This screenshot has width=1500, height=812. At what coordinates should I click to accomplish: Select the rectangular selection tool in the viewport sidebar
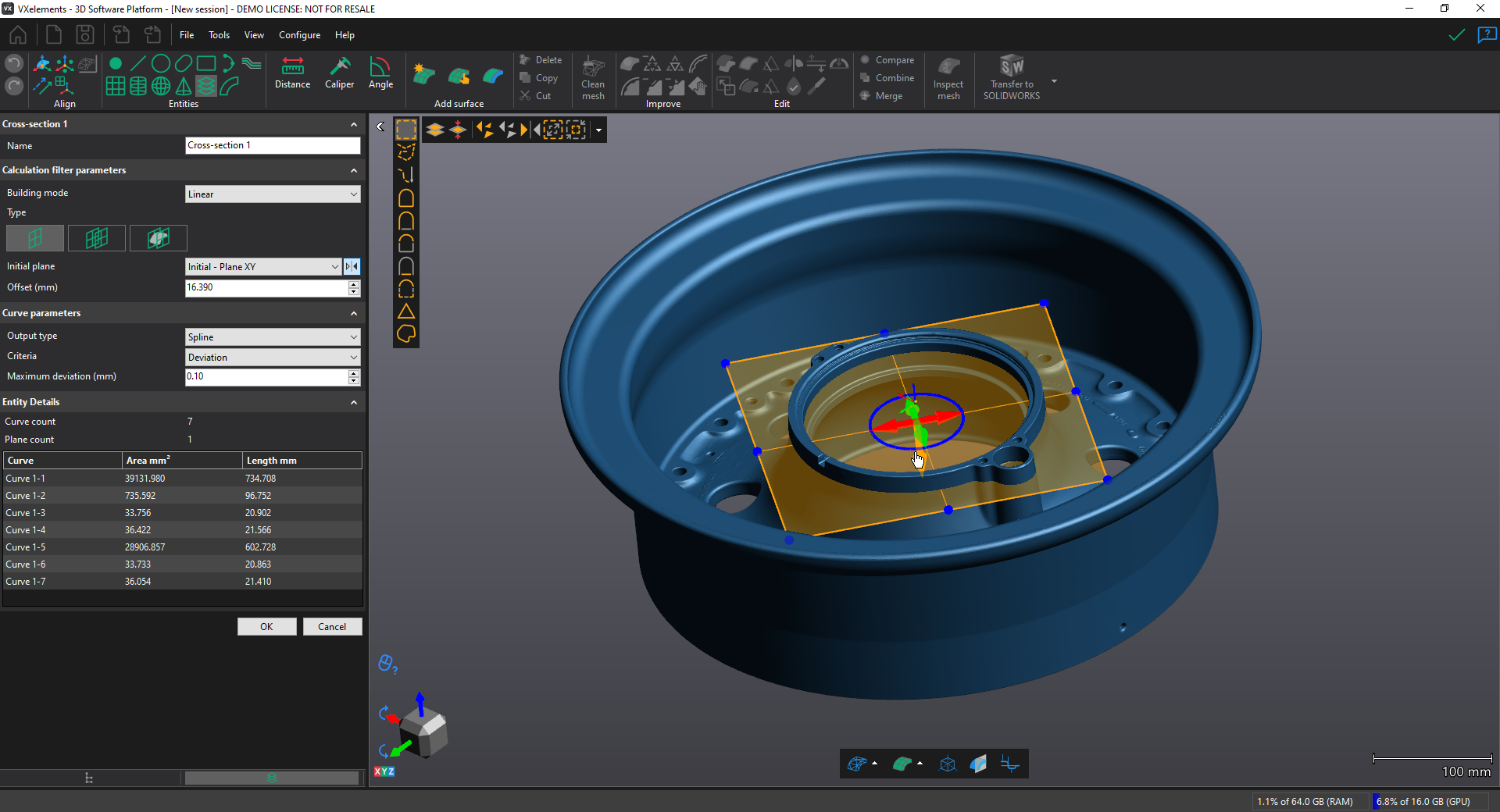click(x=406, y=130)
